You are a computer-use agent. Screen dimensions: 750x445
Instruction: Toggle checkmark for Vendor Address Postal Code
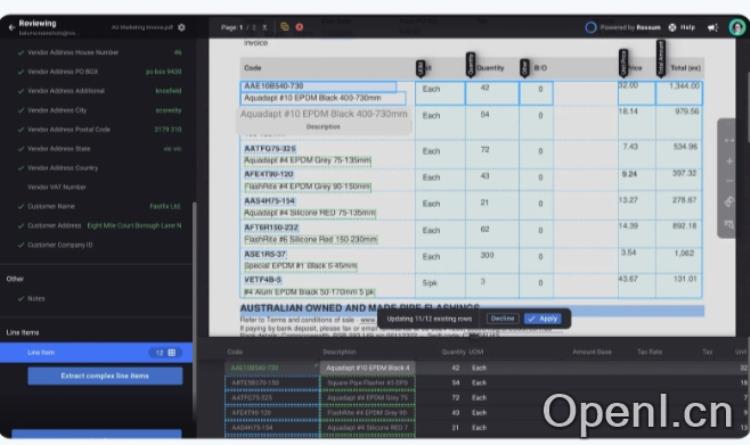click(x=20, y=129)
